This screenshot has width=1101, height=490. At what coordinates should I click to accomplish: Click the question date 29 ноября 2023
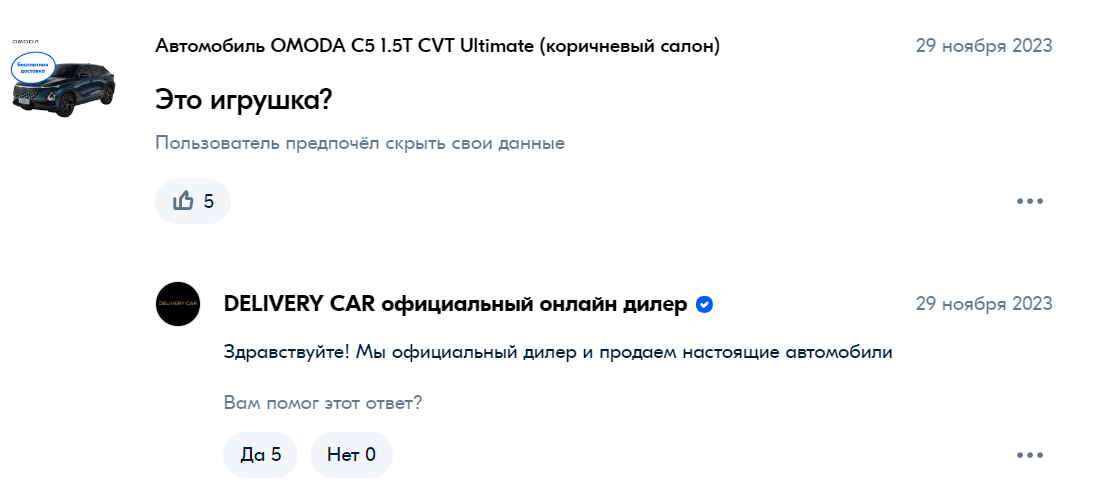(984, 46)
